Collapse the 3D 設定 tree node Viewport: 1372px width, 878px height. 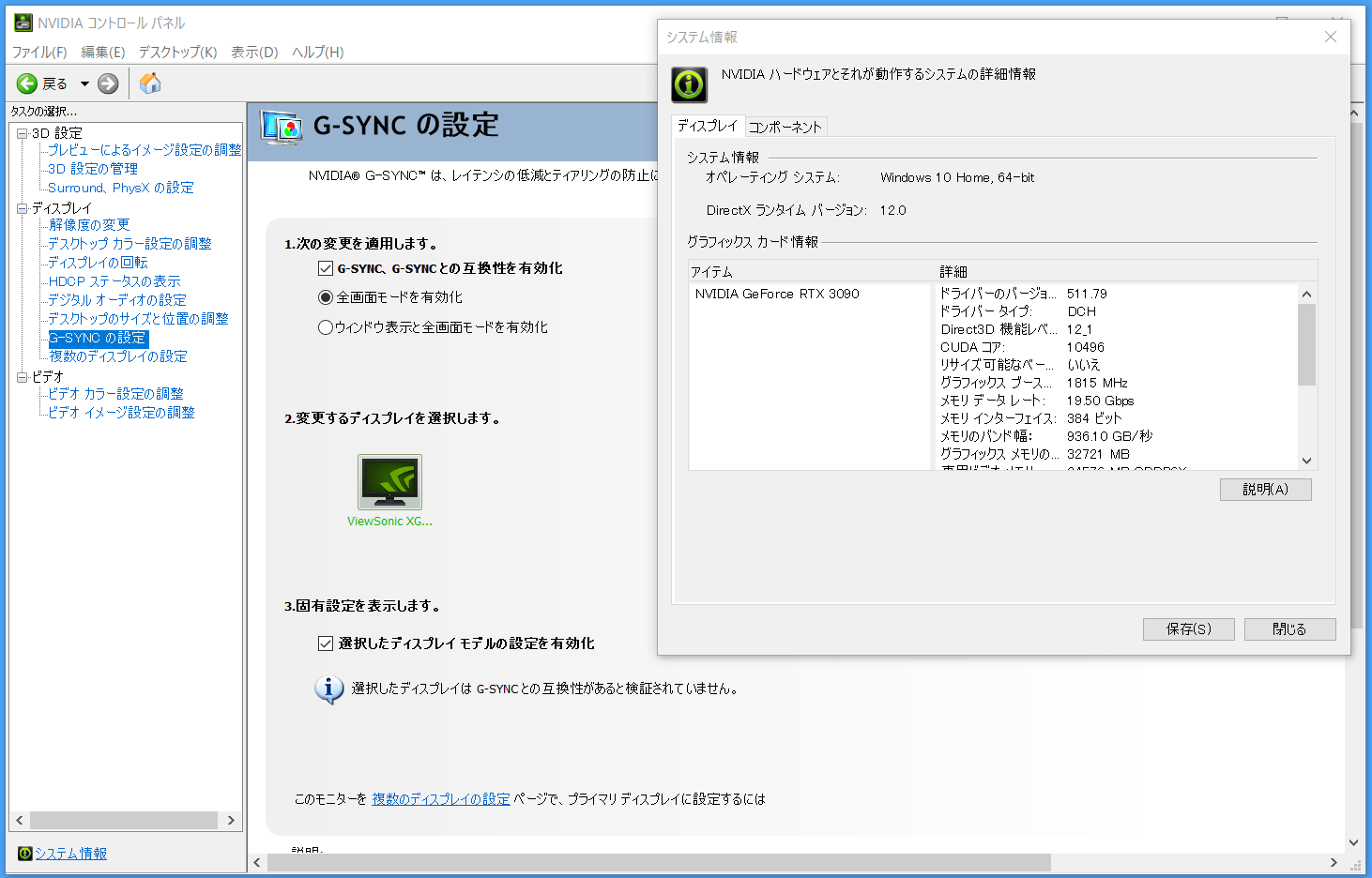23,133
